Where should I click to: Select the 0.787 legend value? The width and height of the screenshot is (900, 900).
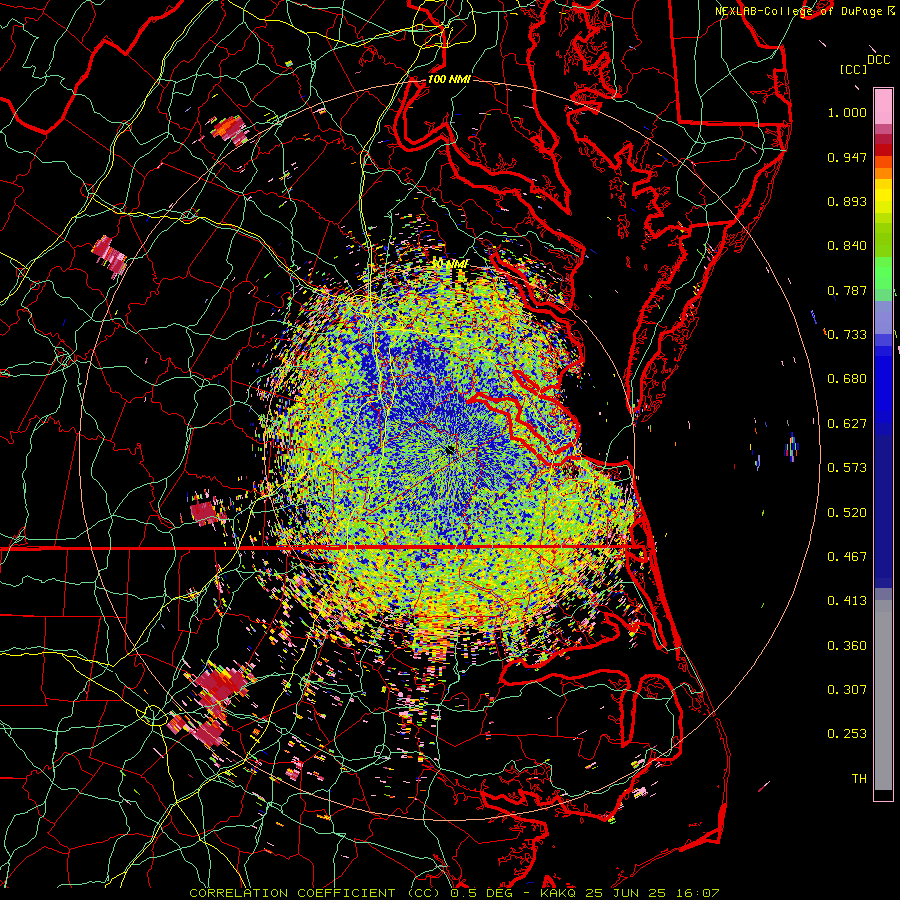pyautogui.click(x=847, y=290)
